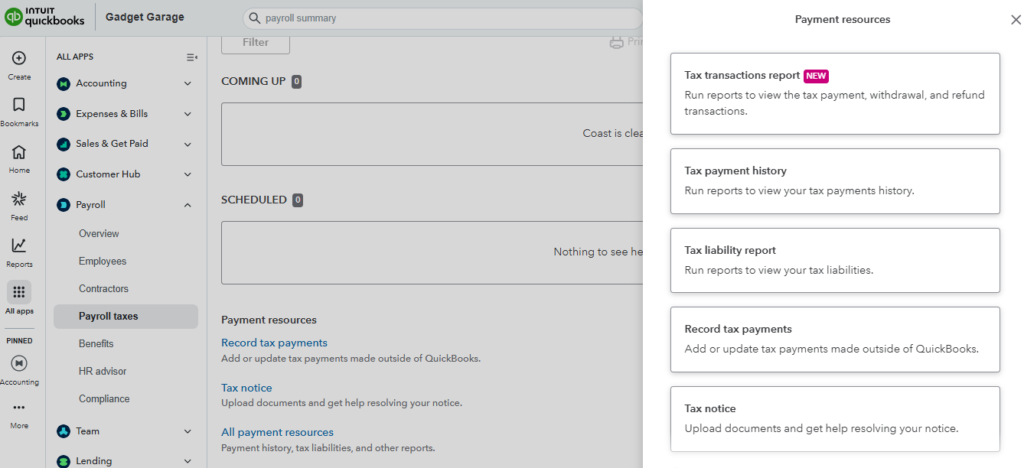Open Bookmarks in left rail
Image resolution: width=1024 pixels, height=468 pixels.
(x=19, y=105)
